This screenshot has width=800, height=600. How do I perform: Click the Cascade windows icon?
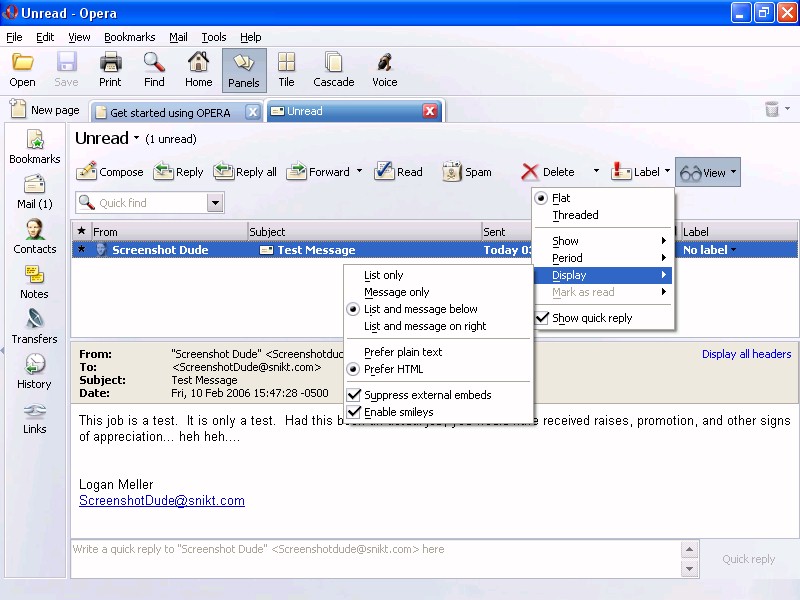click(333, 70)
